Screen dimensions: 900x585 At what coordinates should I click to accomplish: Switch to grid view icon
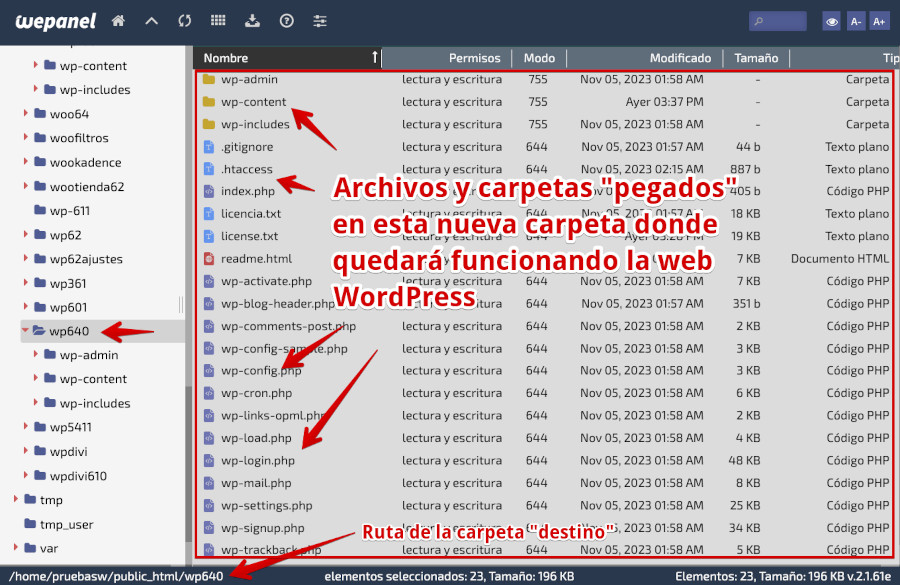(x=218, y=21)
